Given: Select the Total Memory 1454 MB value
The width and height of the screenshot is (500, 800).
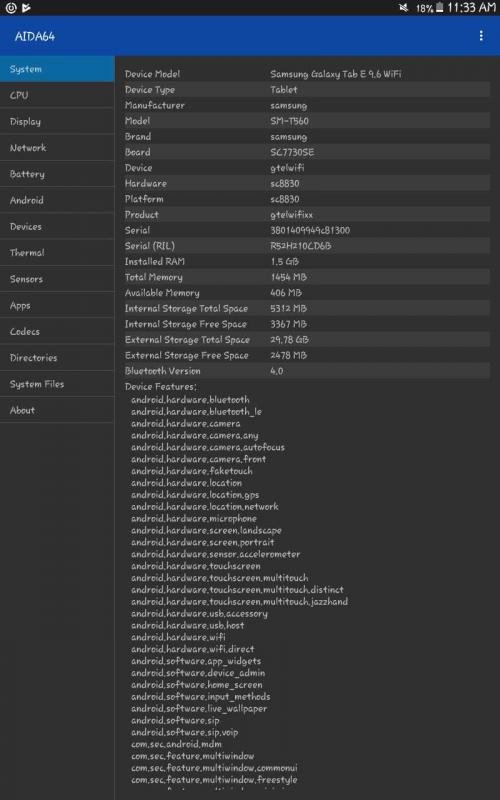Looking at the screenshot, I should 288,277.
